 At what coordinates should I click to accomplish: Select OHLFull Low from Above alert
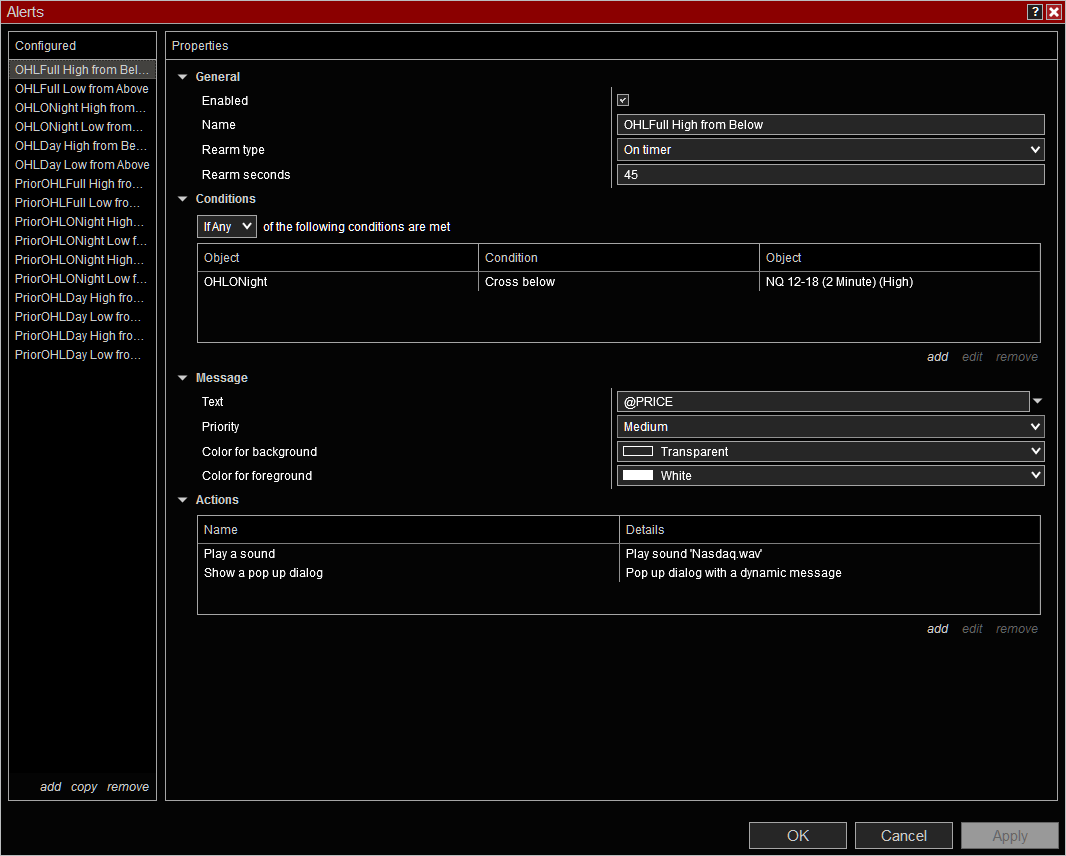tap(82, 89)
